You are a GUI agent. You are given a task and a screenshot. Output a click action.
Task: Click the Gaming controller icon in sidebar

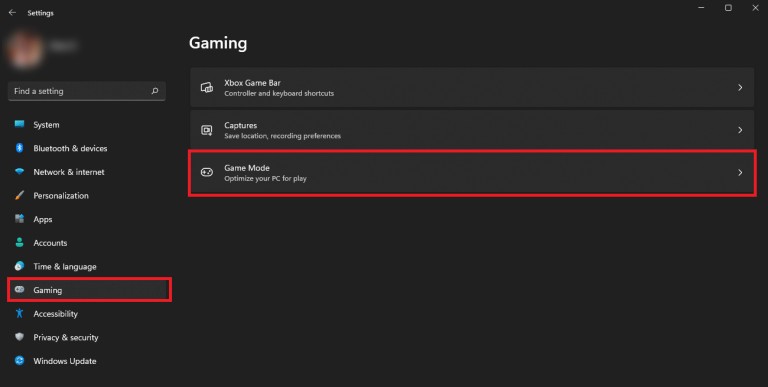point(20,290)
